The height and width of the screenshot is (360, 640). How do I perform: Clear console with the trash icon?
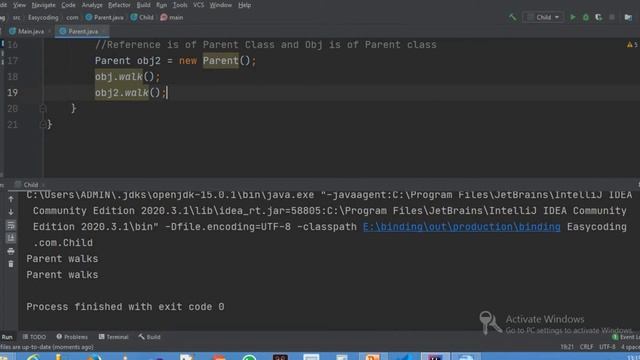click(x=11, y=264)
